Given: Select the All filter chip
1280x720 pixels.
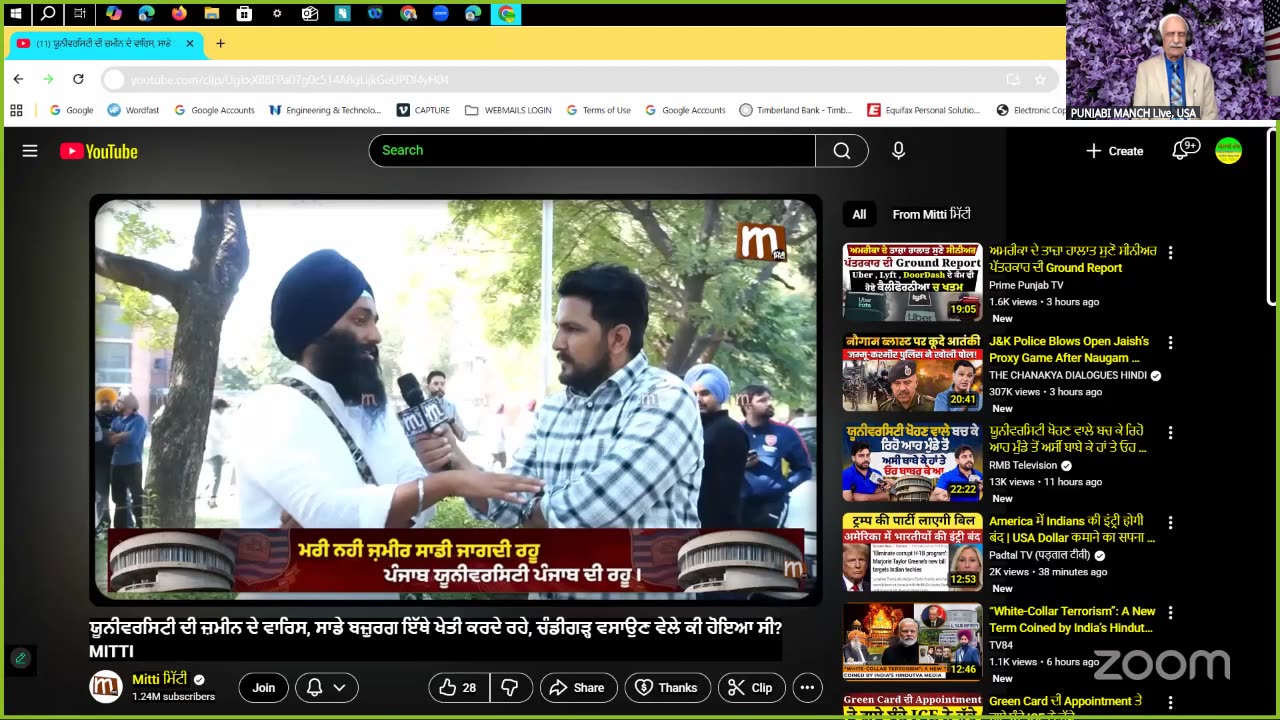Looking at the screenshot, I should click(x=859, y=214).
